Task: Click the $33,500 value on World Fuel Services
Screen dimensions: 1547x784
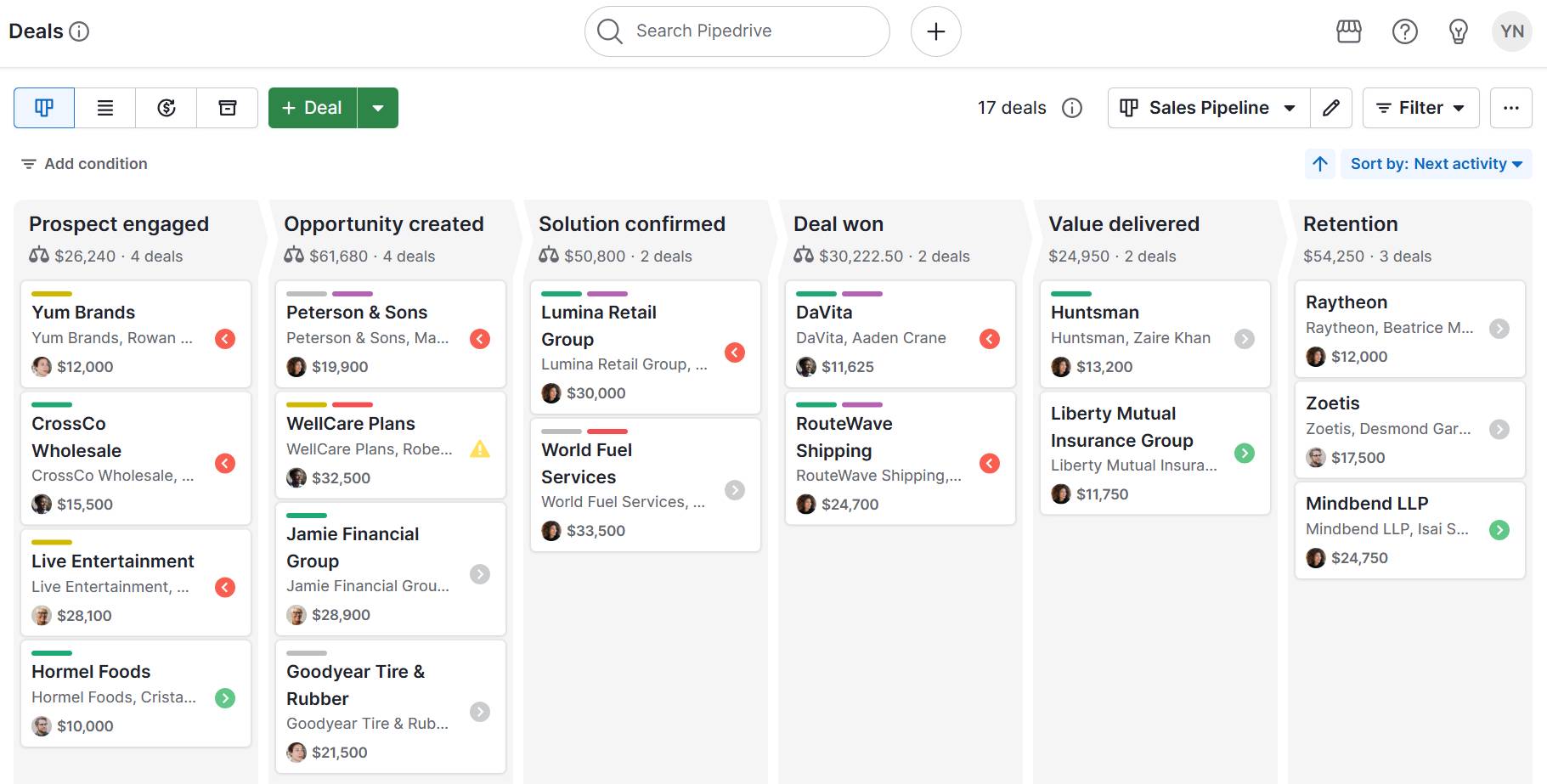Action: point(596,531)
